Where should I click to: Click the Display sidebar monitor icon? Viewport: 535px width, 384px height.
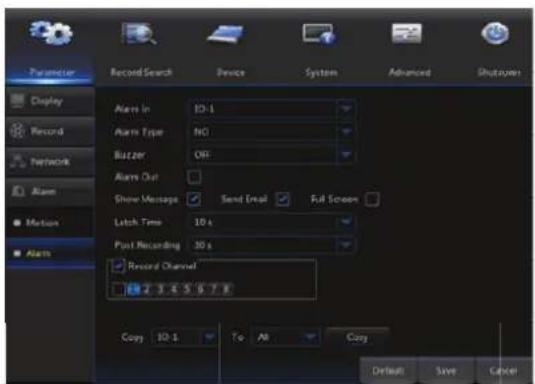pyautogui.click(x=17, y=101)
